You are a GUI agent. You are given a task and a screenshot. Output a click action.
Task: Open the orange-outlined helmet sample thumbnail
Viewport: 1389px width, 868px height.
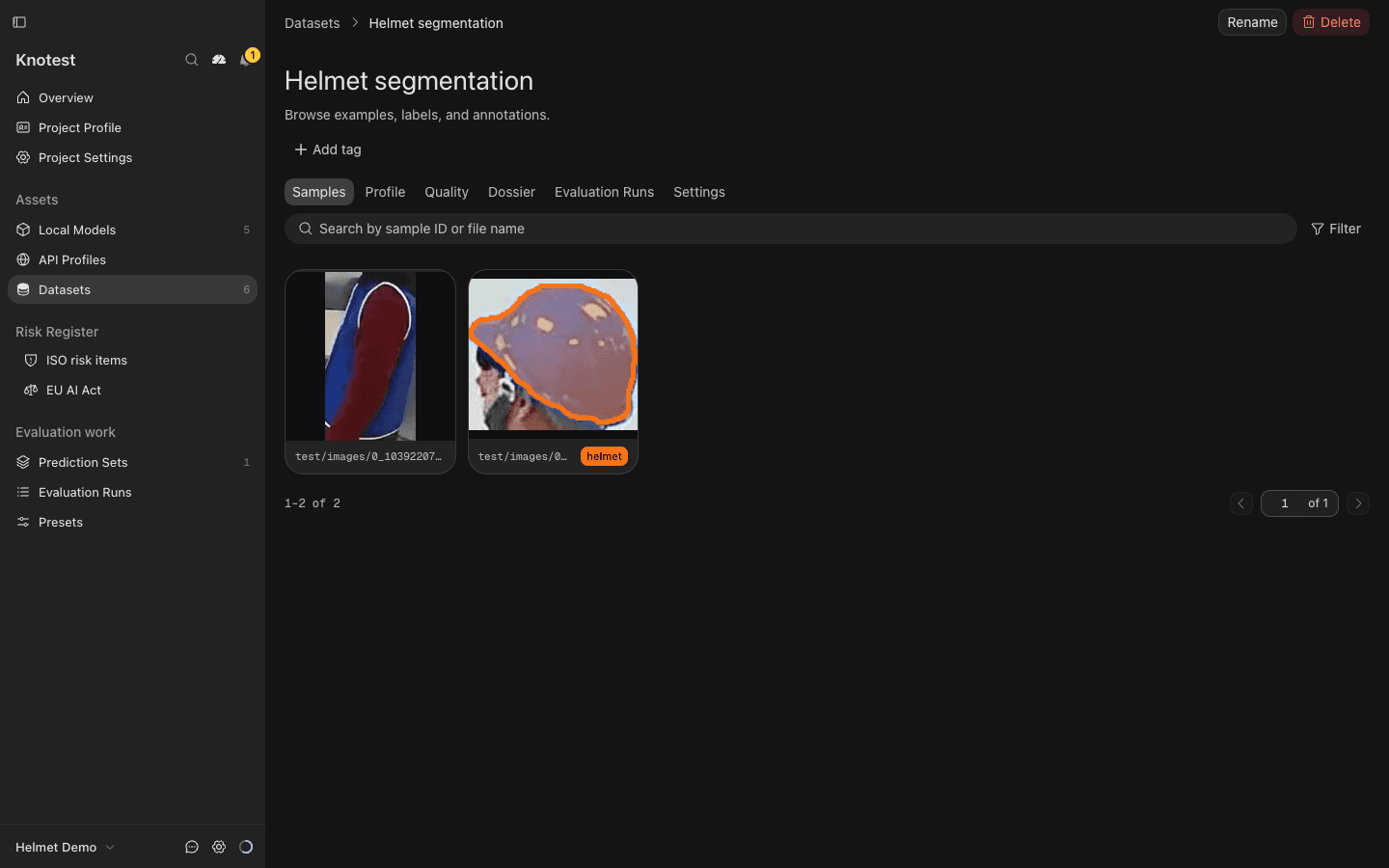click(x=553, y=354)
